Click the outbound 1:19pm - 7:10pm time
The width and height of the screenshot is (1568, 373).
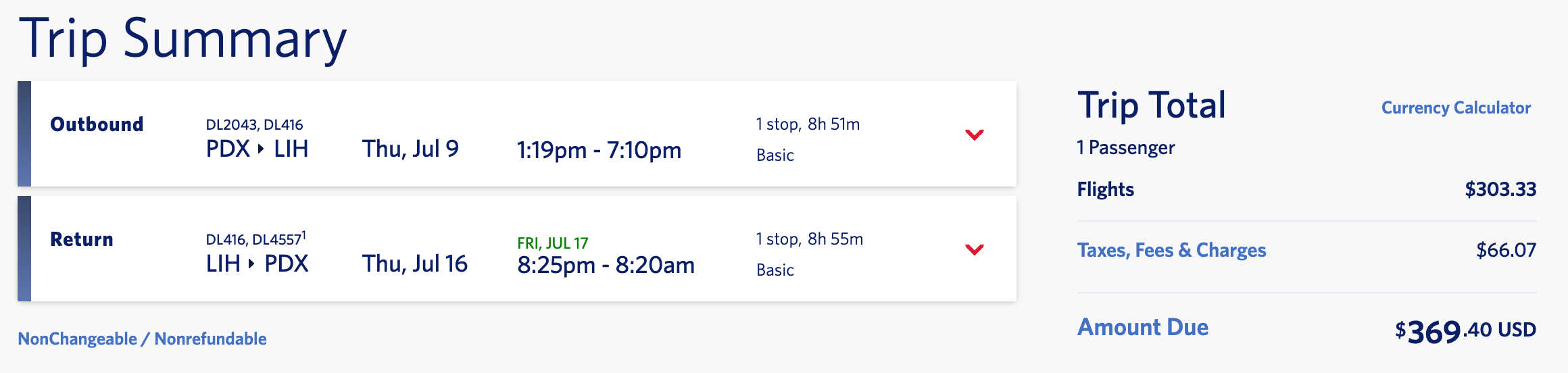[x=599, y=150]
